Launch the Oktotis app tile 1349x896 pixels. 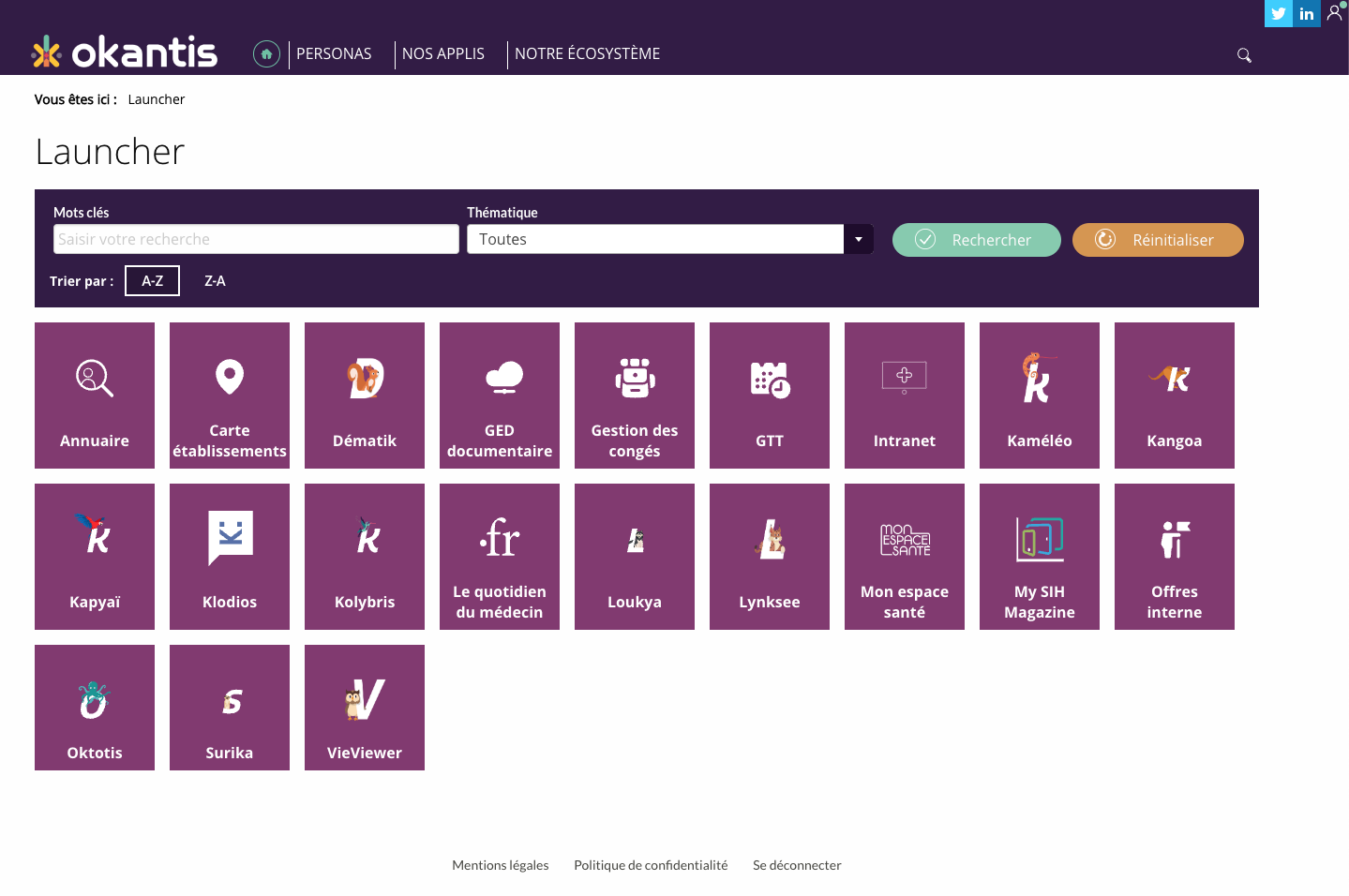pos(95,708)
